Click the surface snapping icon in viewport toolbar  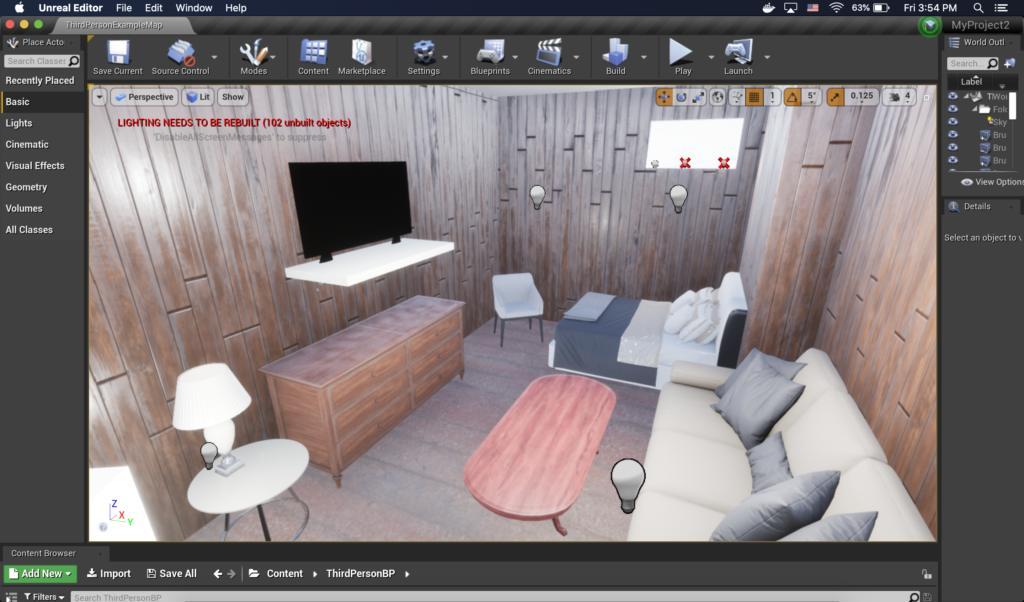(x=737, y=97)
